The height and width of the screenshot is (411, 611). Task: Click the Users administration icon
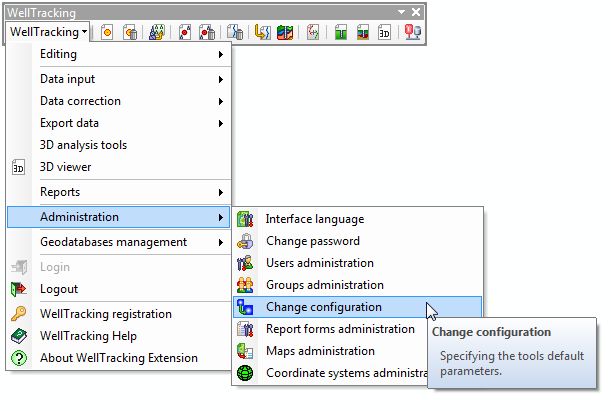245,263
